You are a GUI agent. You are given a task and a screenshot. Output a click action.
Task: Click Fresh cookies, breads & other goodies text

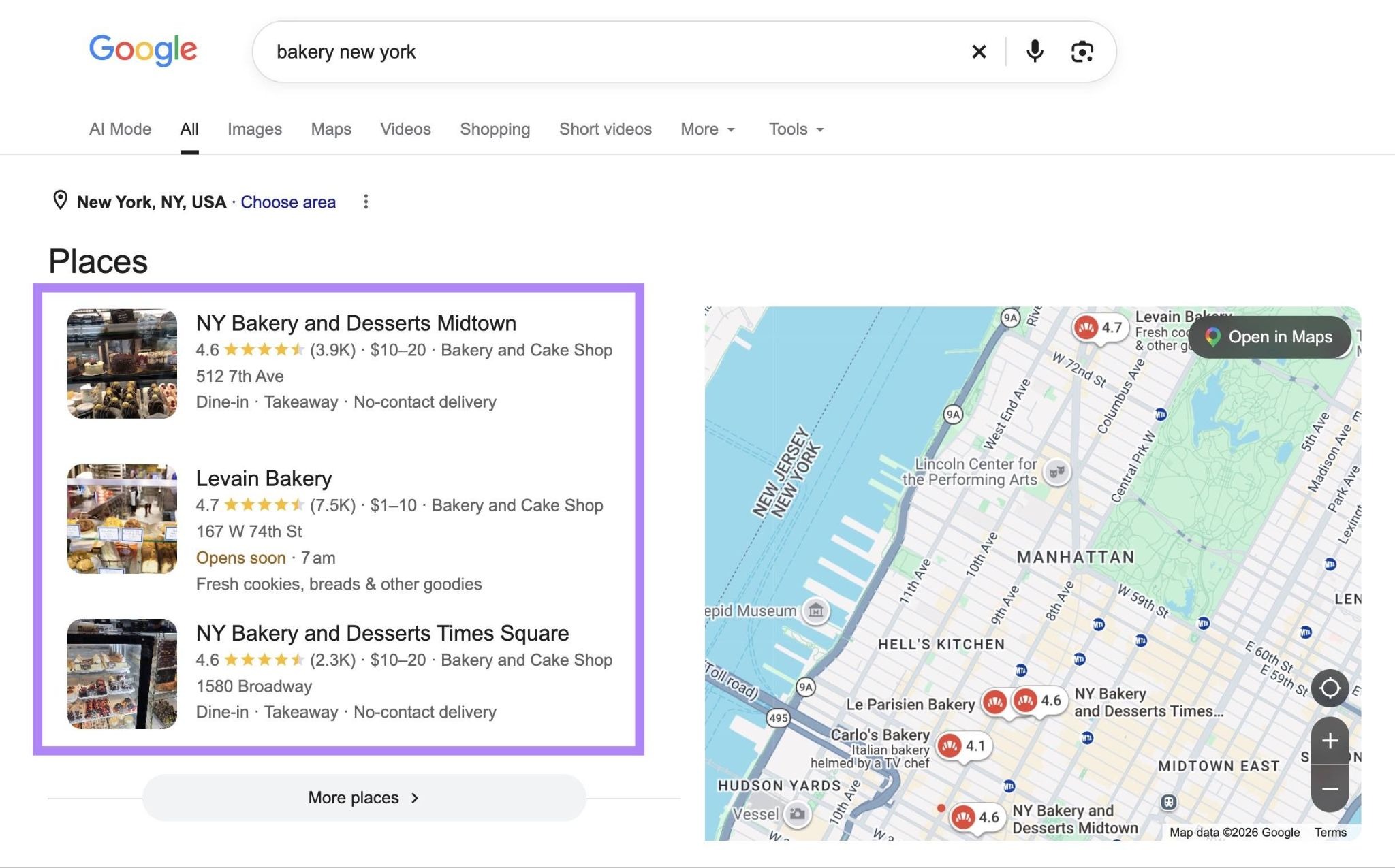[339, 584]
